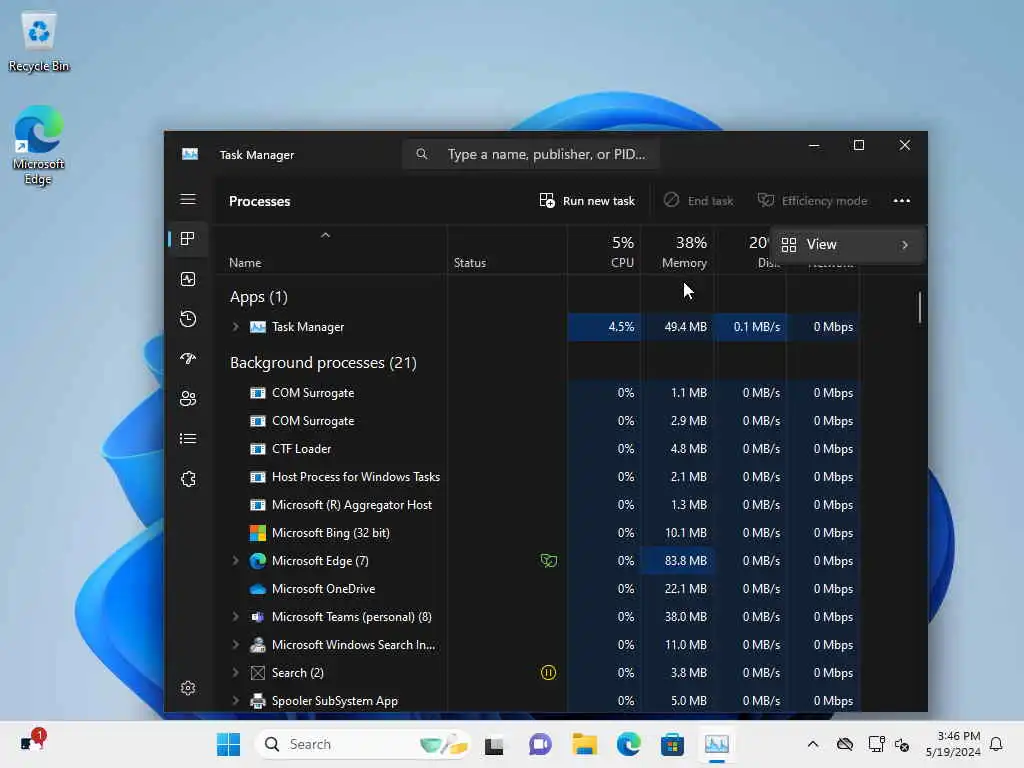
Task: Click the OneDrive cloud tray icon
Action: pos(844,744)
